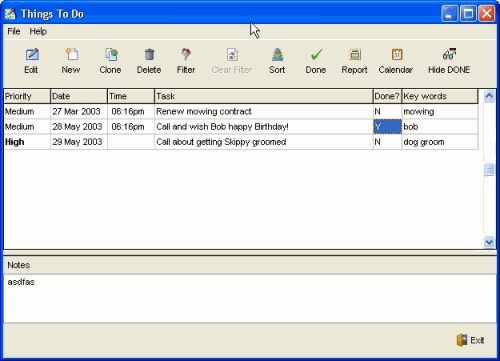Image resolution: width=500 pixels, height=361 pixels.
Task: Minimize the Things To Do window
Action: (x=450, y=14)
